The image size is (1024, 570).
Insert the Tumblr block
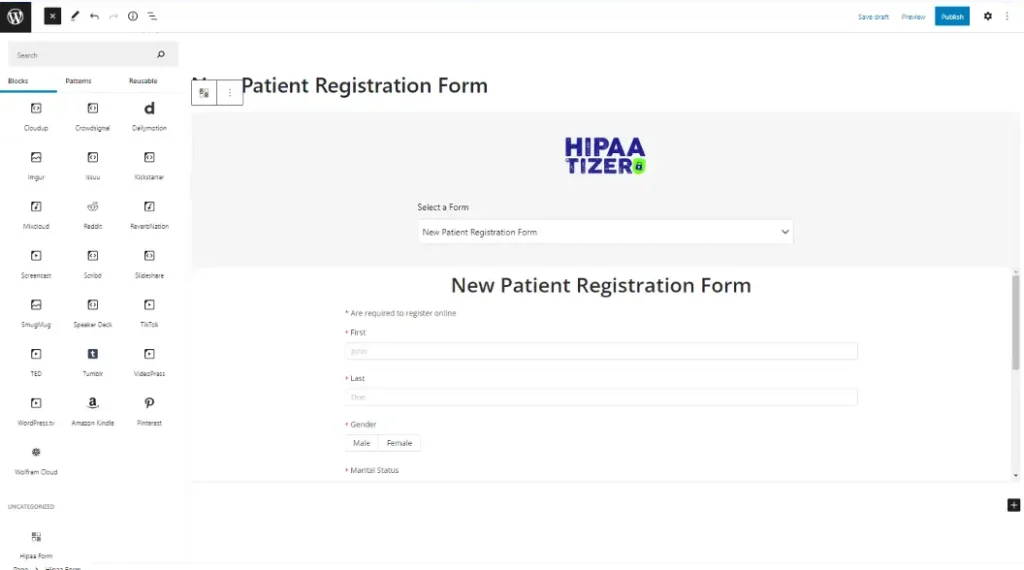coord(93,358)
